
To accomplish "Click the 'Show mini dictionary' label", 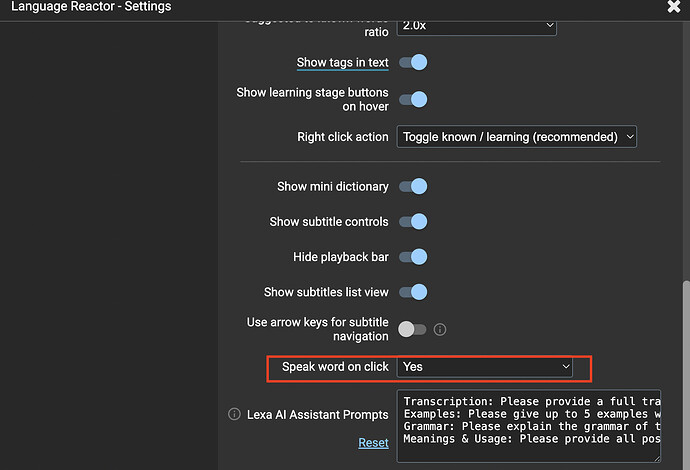I will pos(333,187).
